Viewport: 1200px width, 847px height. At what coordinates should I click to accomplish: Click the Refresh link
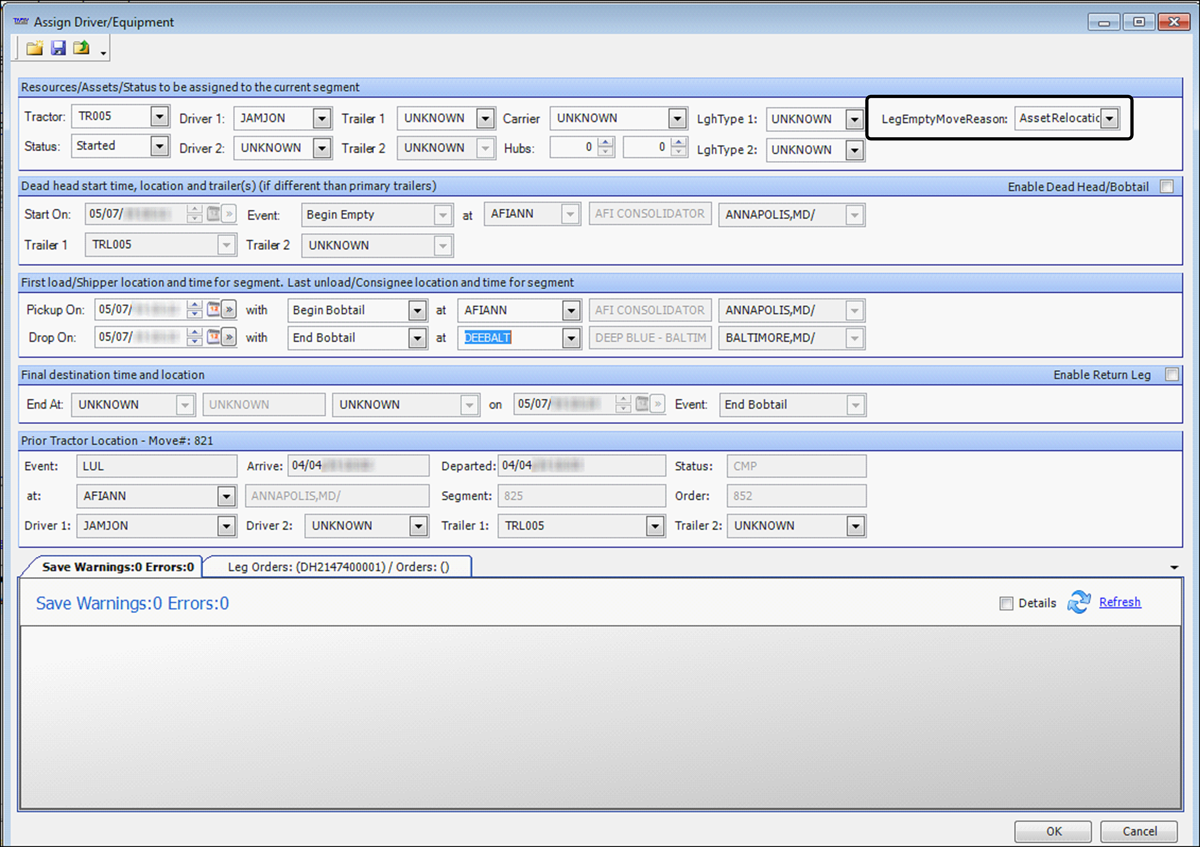point(1119,602)
